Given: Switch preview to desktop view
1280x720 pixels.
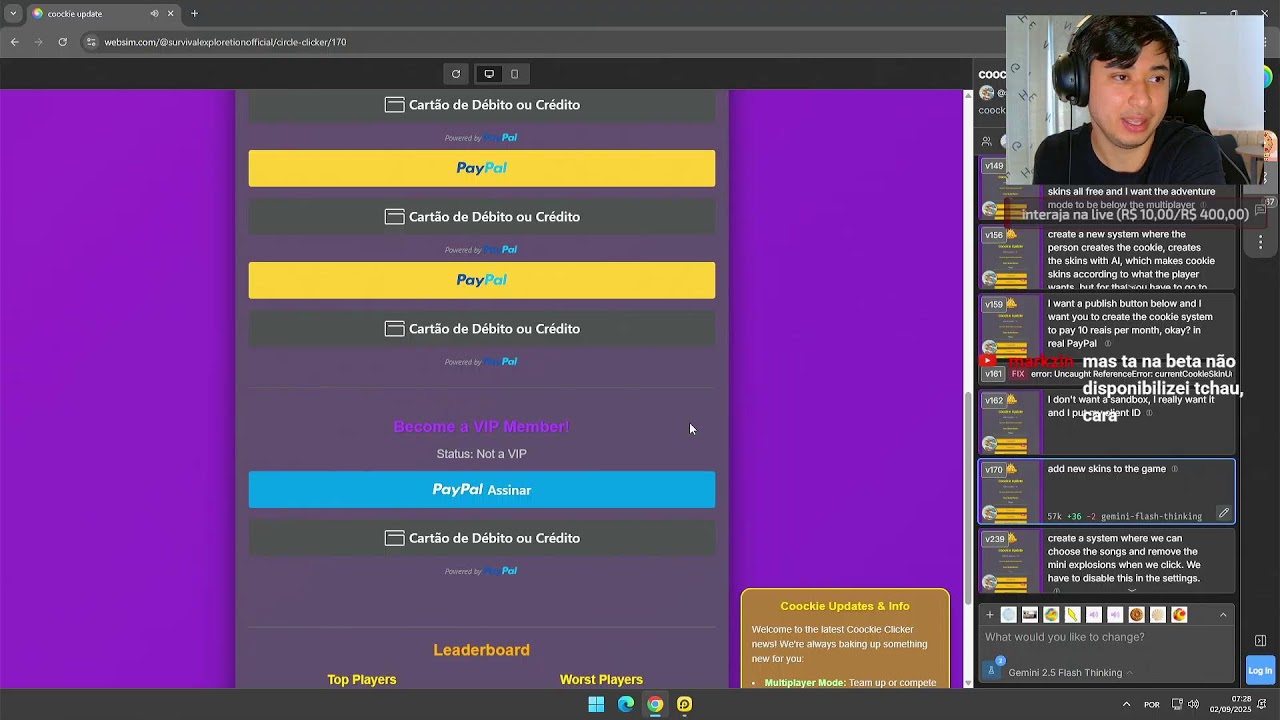Looking at the screenshot, I should coord(489,74).
